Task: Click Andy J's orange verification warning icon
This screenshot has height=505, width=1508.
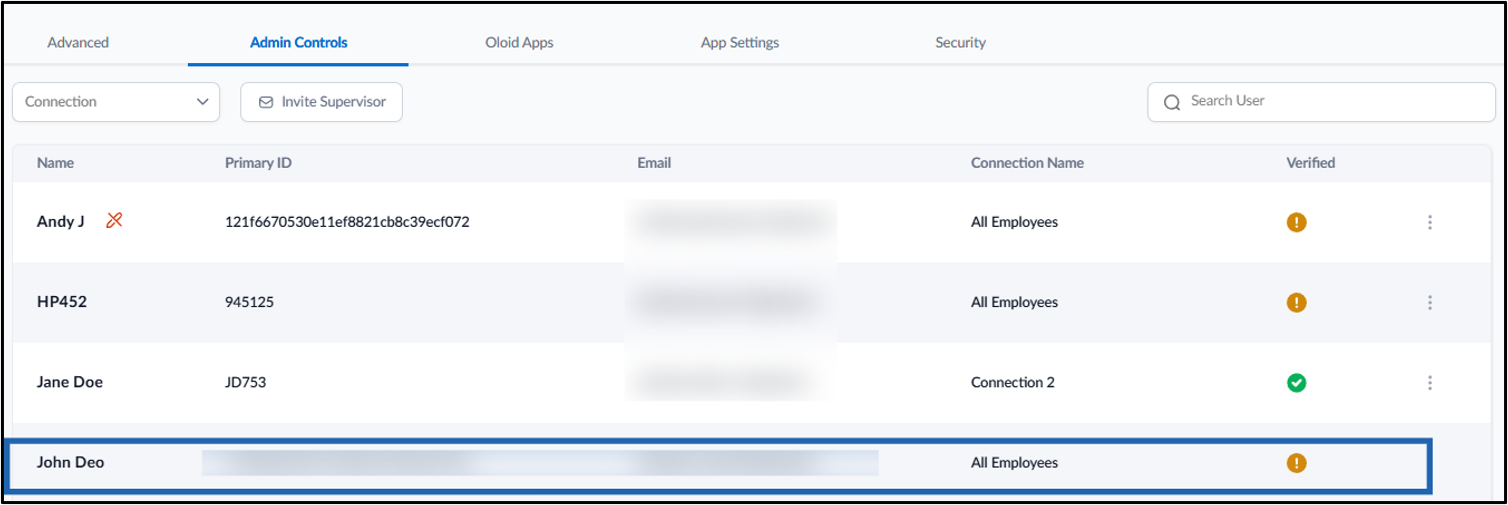Action: coord(1296,222)
